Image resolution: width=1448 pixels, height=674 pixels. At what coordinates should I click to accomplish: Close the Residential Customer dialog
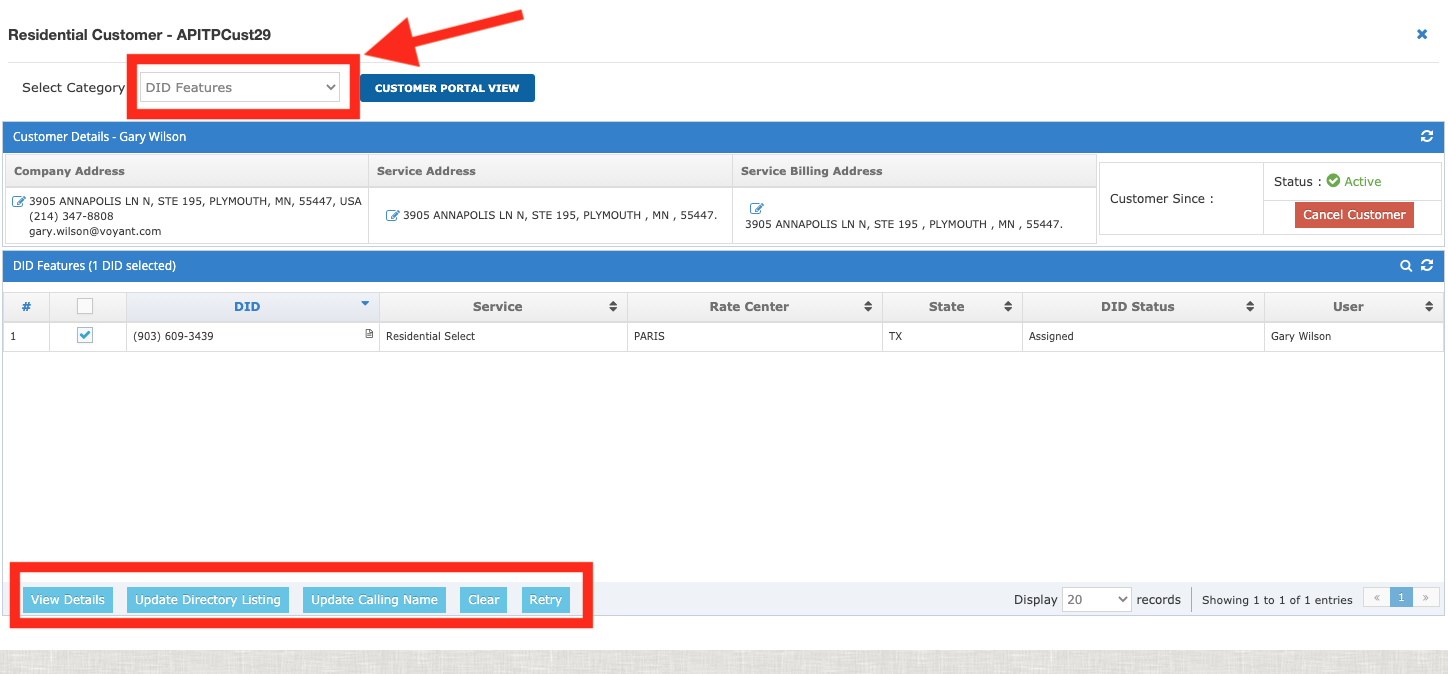pos(1422,34)
